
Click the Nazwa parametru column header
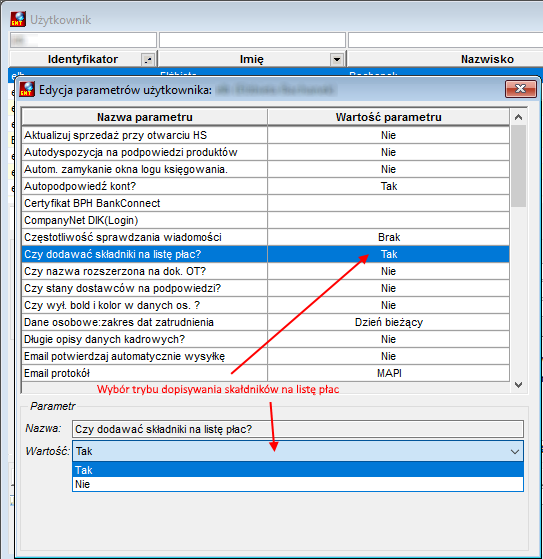point(144,117)
